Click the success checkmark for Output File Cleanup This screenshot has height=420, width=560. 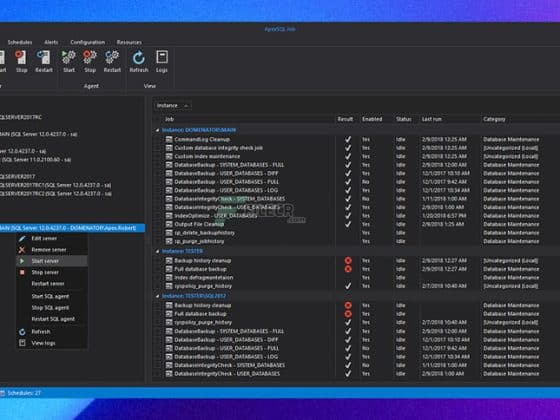348,224
